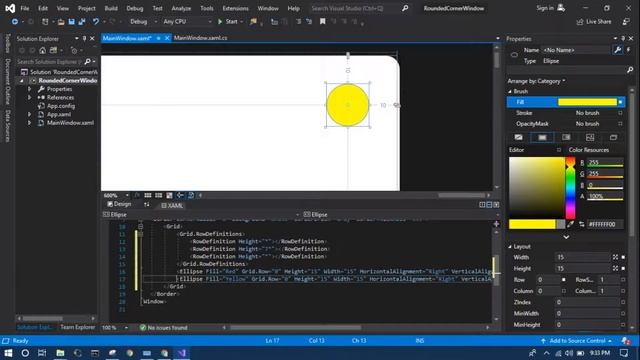Open the Arrange by Category dropdown
The height and width of the screenshot is (360, 640).
pos(536,81)
